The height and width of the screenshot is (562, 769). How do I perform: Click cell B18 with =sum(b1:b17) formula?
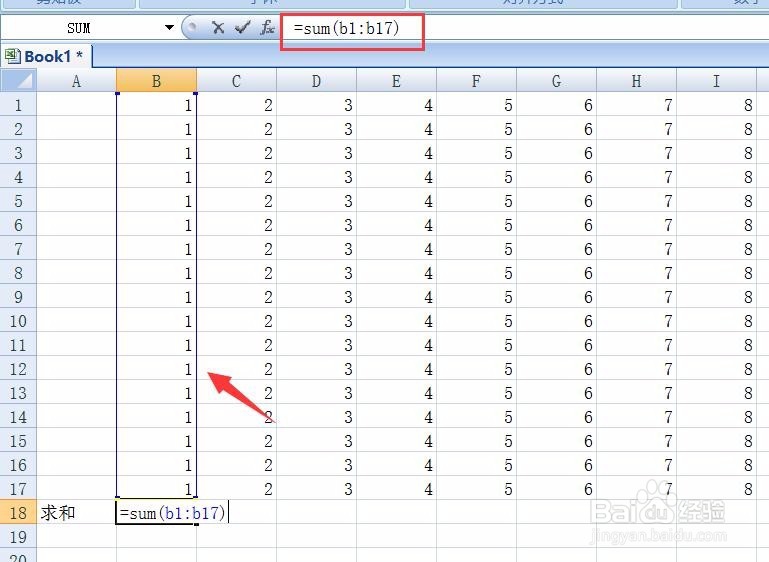(x=156, y=513)
